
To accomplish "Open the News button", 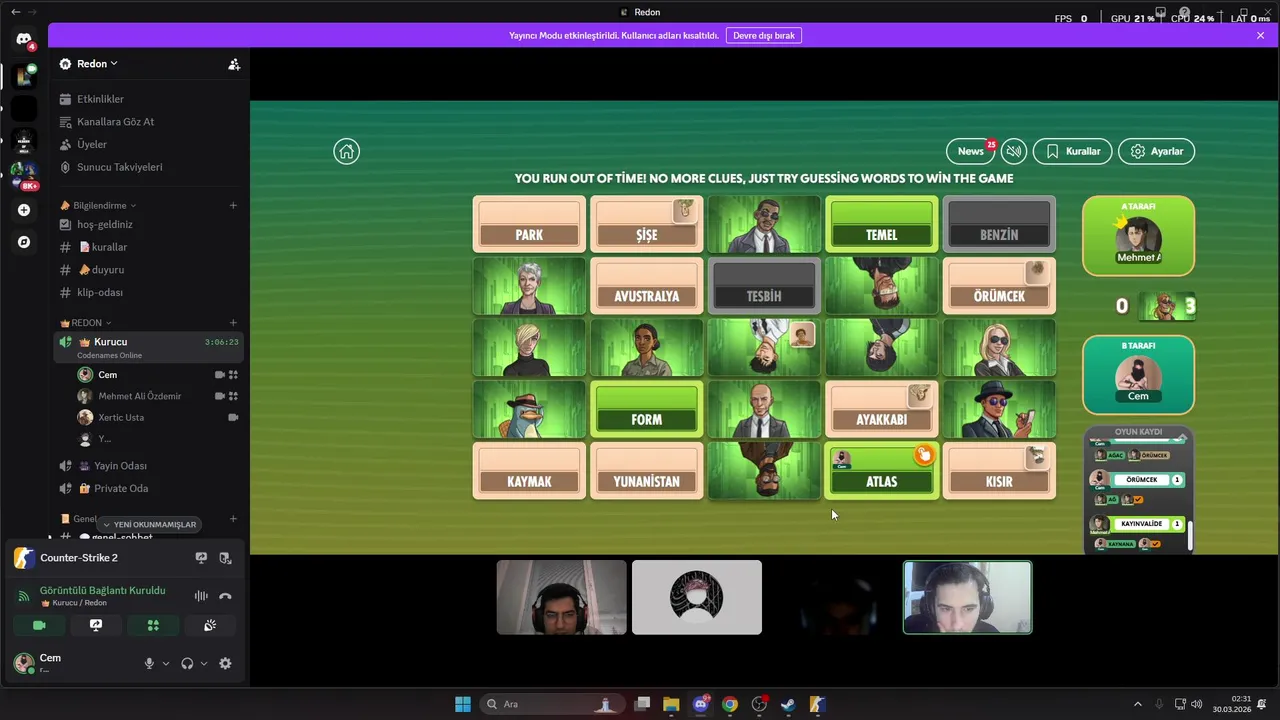I will [x=971, y=151].
